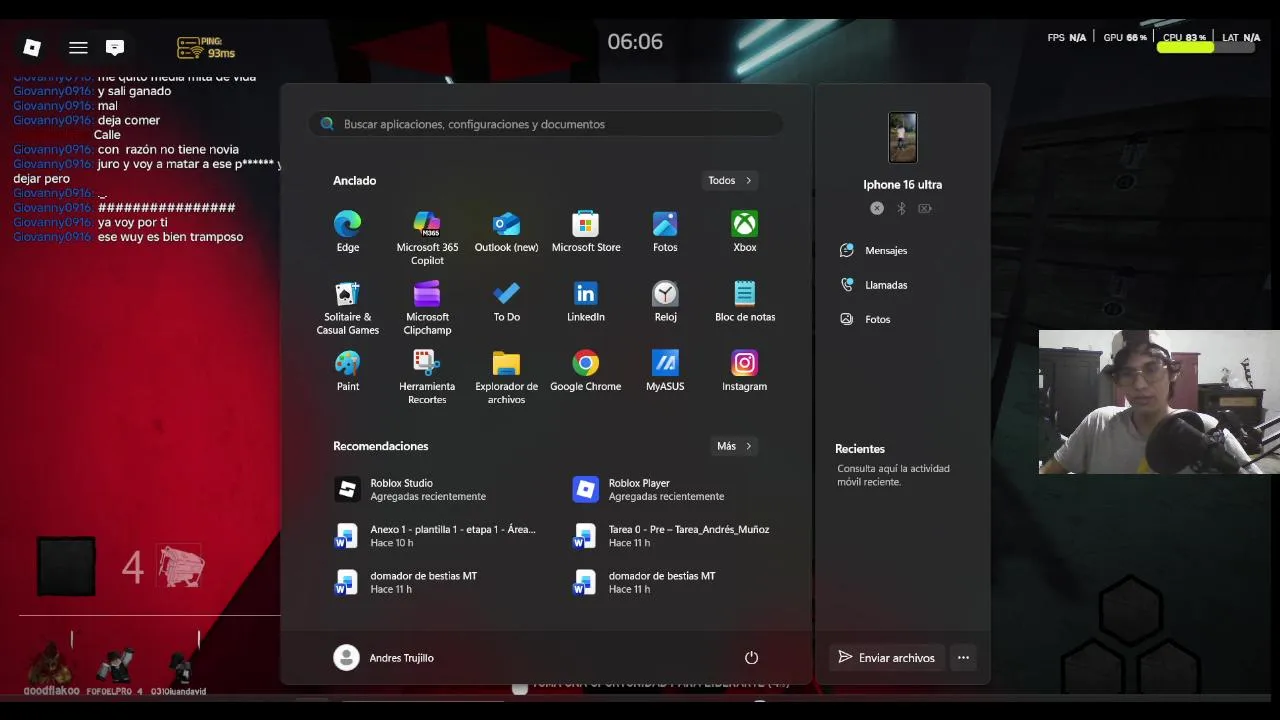Launch the Xbox app
This screenshot has height=720, width=1280.
coord(745,231)
